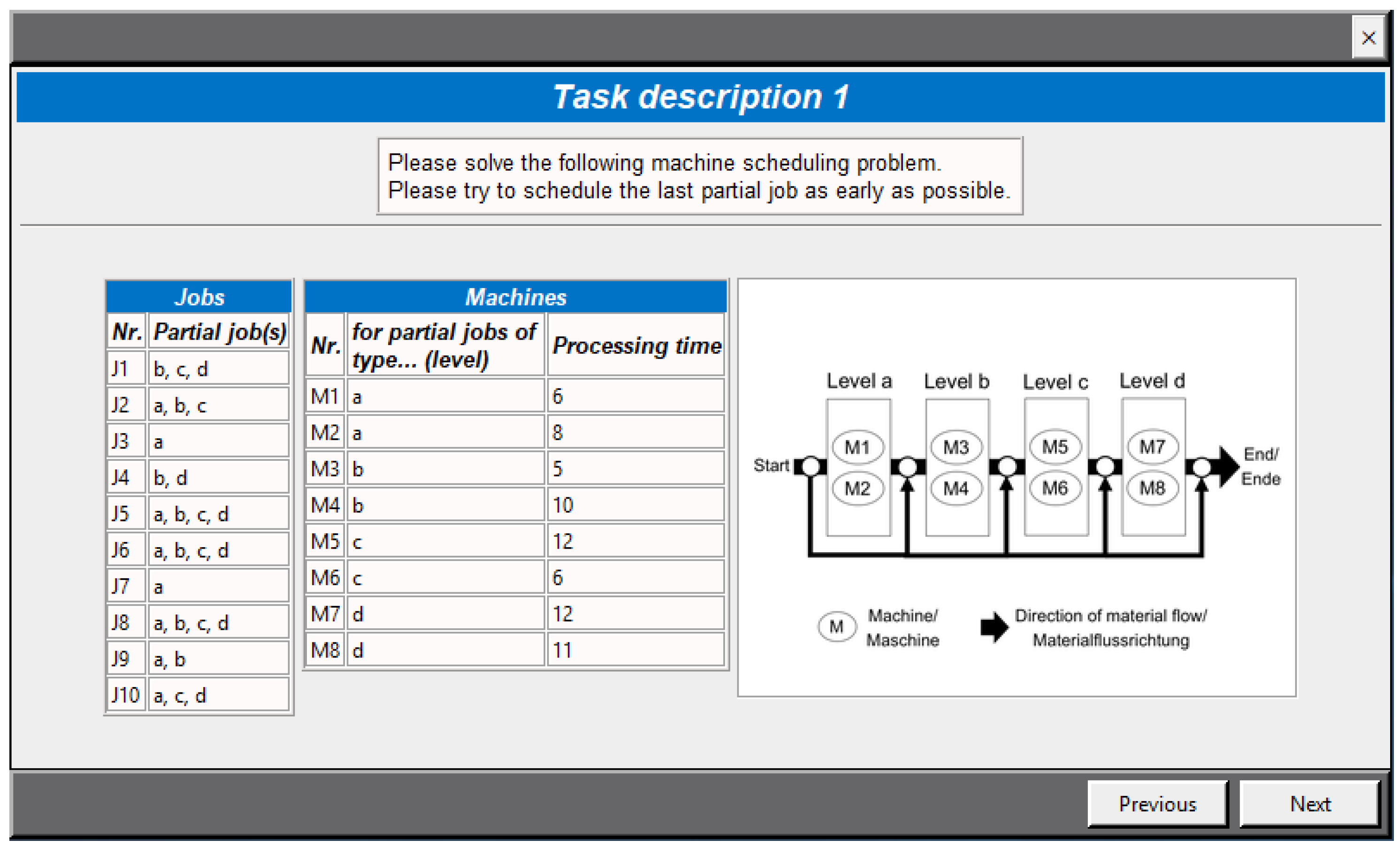Viewport: 1400px width, 855px height.
Task: Click the Partial job(s) column header
Action: 219,331
